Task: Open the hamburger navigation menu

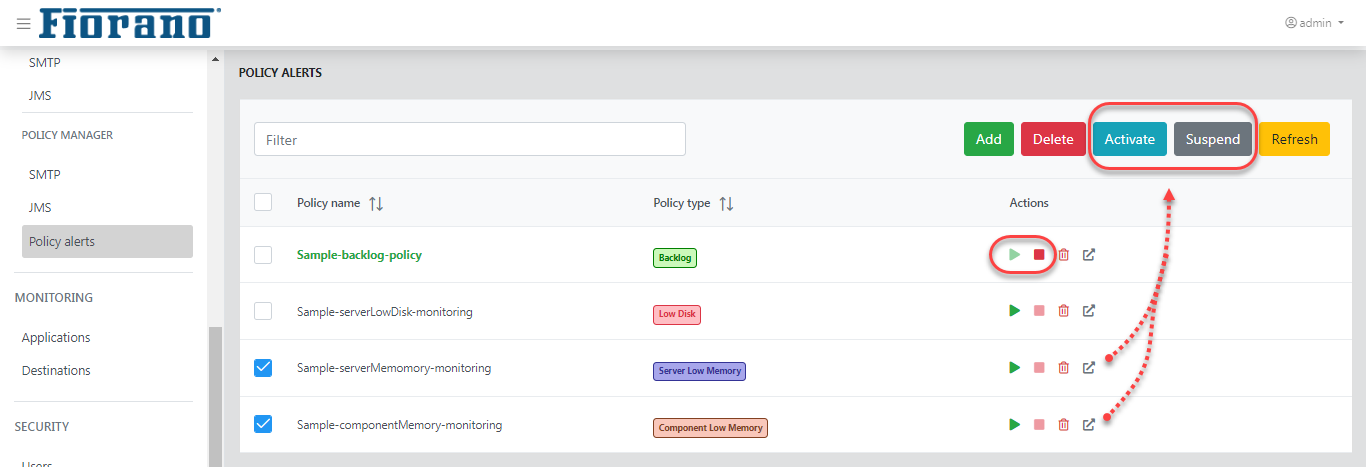Action: point(24,23)
